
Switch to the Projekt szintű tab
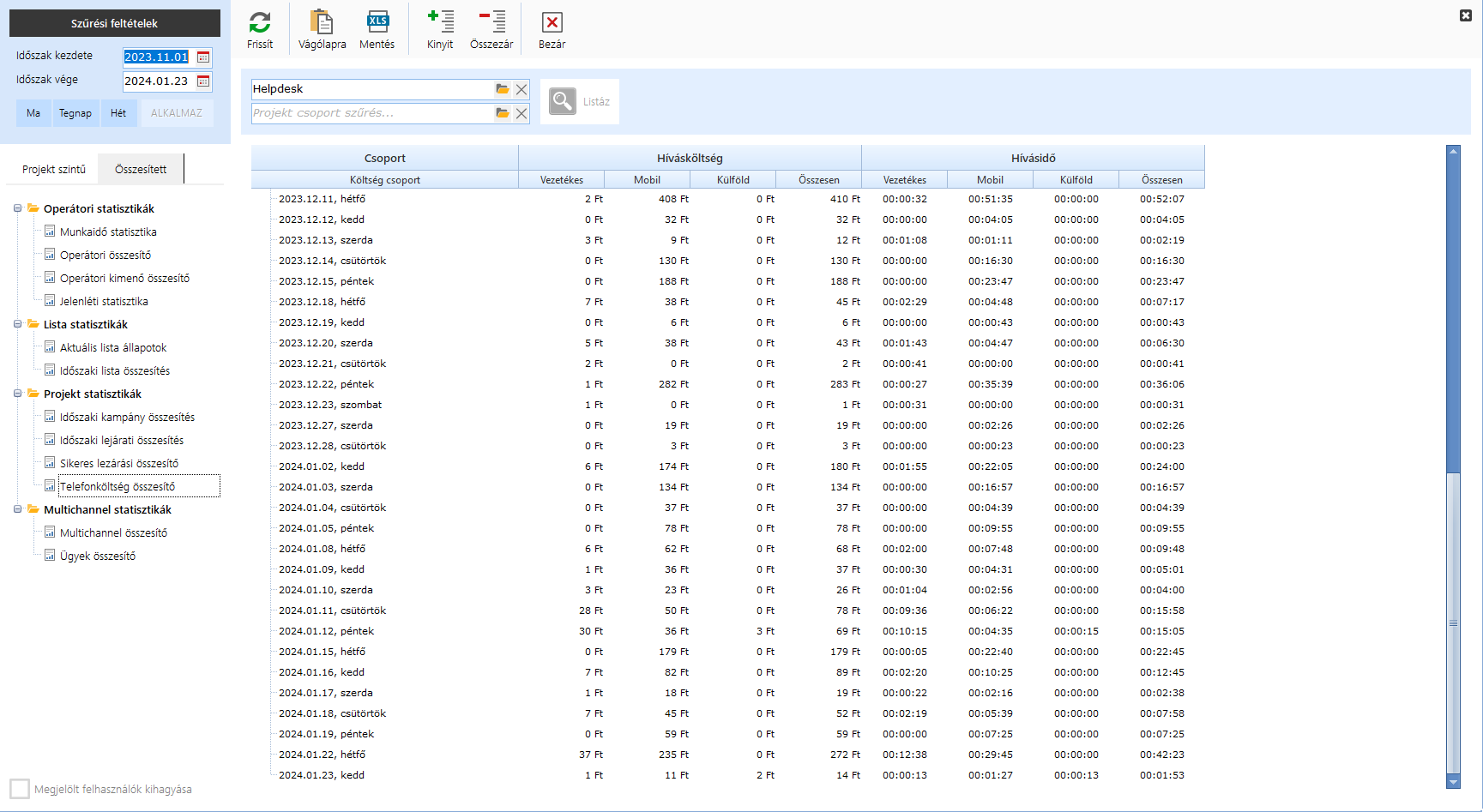(54, 169)
